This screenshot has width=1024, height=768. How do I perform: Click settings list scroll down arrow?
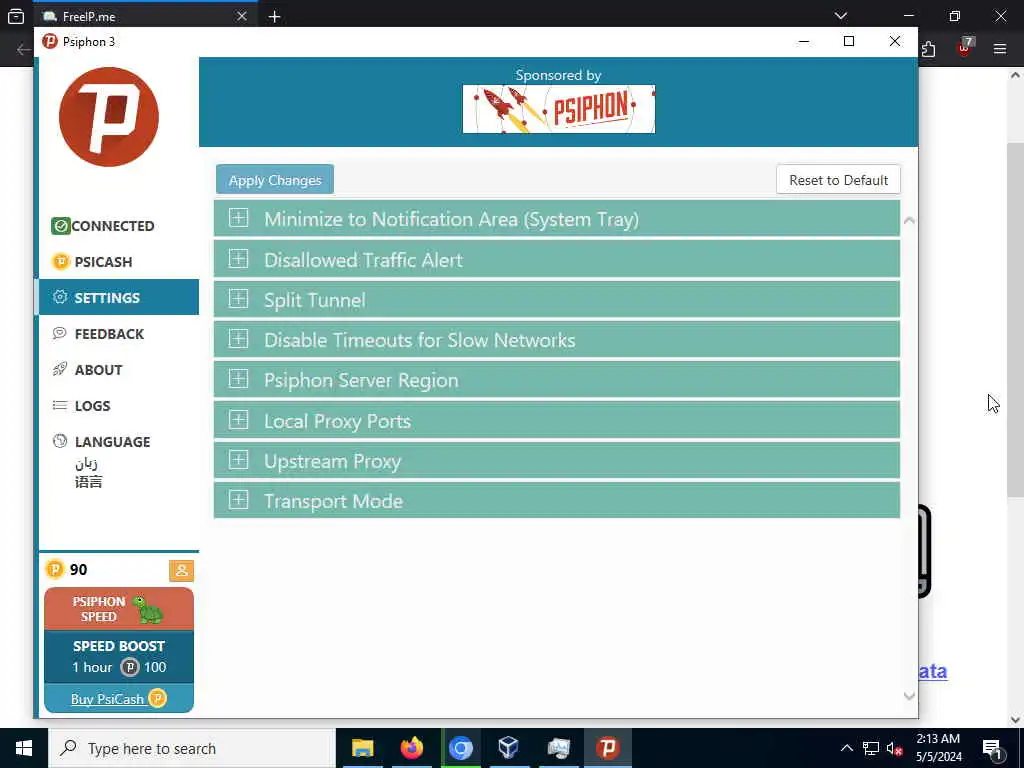tap(908, 696)
